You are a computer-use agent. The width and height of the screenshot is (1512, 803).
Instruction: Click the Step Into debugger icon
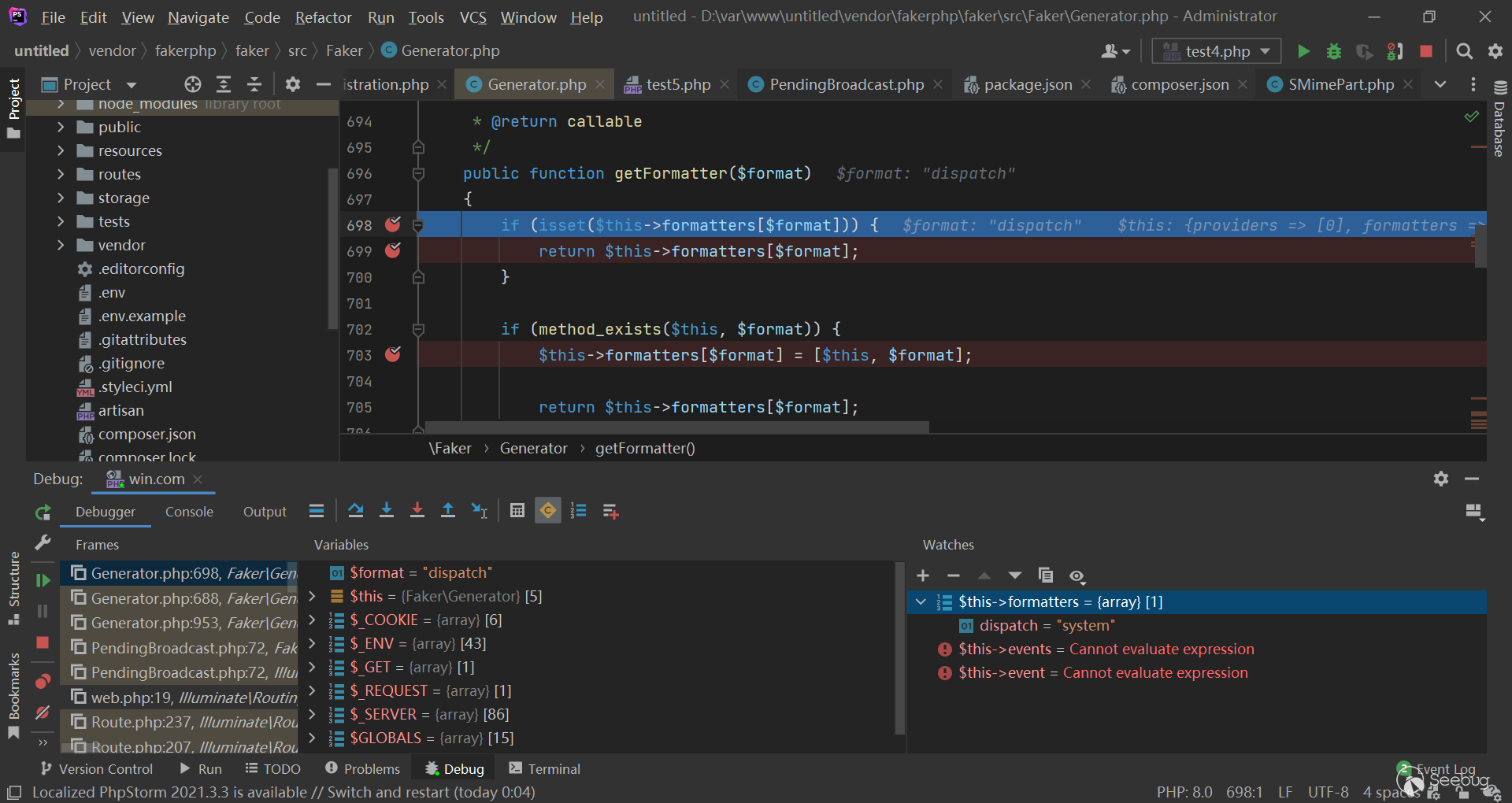tap(386, 511)
